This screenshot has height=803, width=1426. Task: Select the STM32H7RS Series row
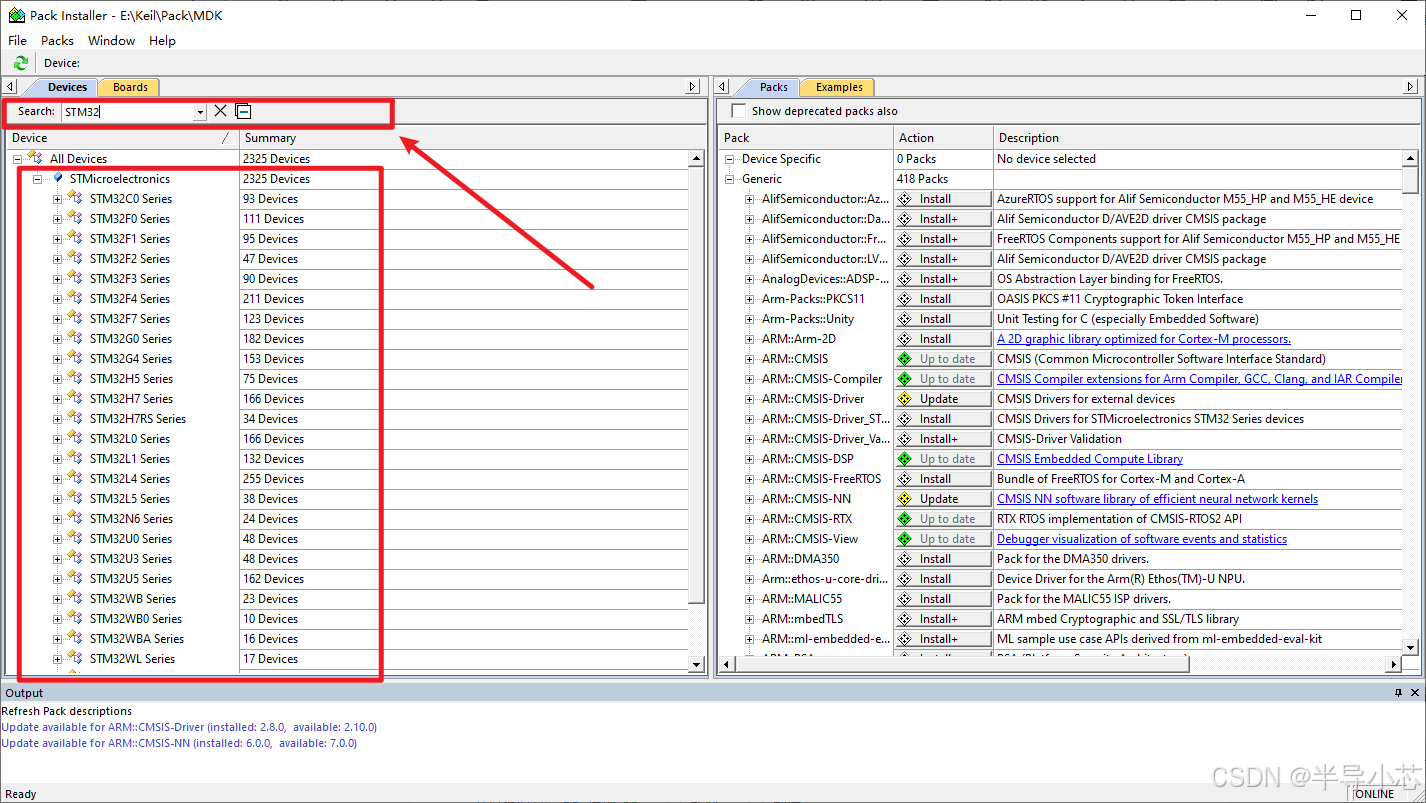(137, 419)
